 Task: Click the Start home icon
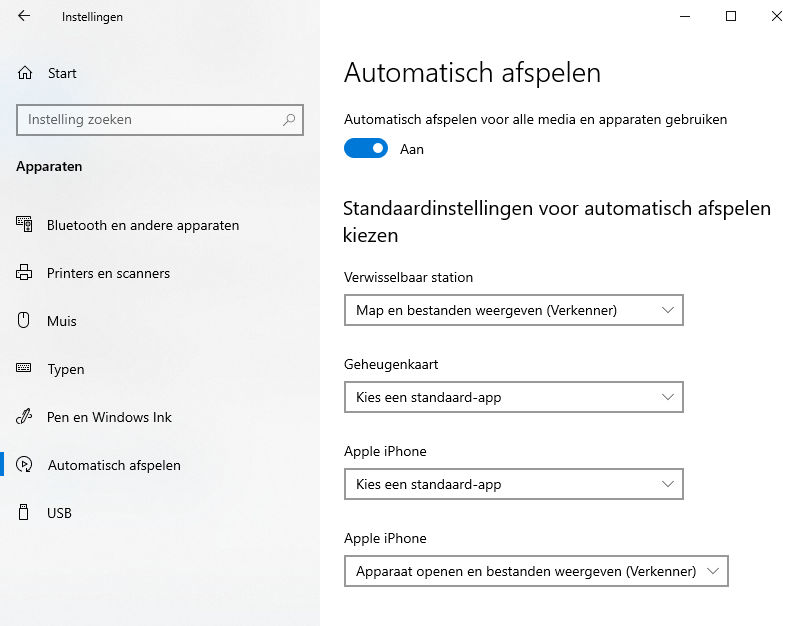[x=25, y=73]
